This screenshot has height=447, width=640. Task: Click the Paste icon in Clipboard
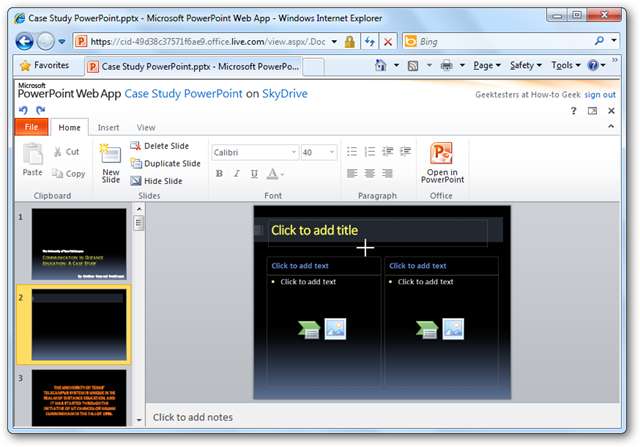tap(33, 155)
